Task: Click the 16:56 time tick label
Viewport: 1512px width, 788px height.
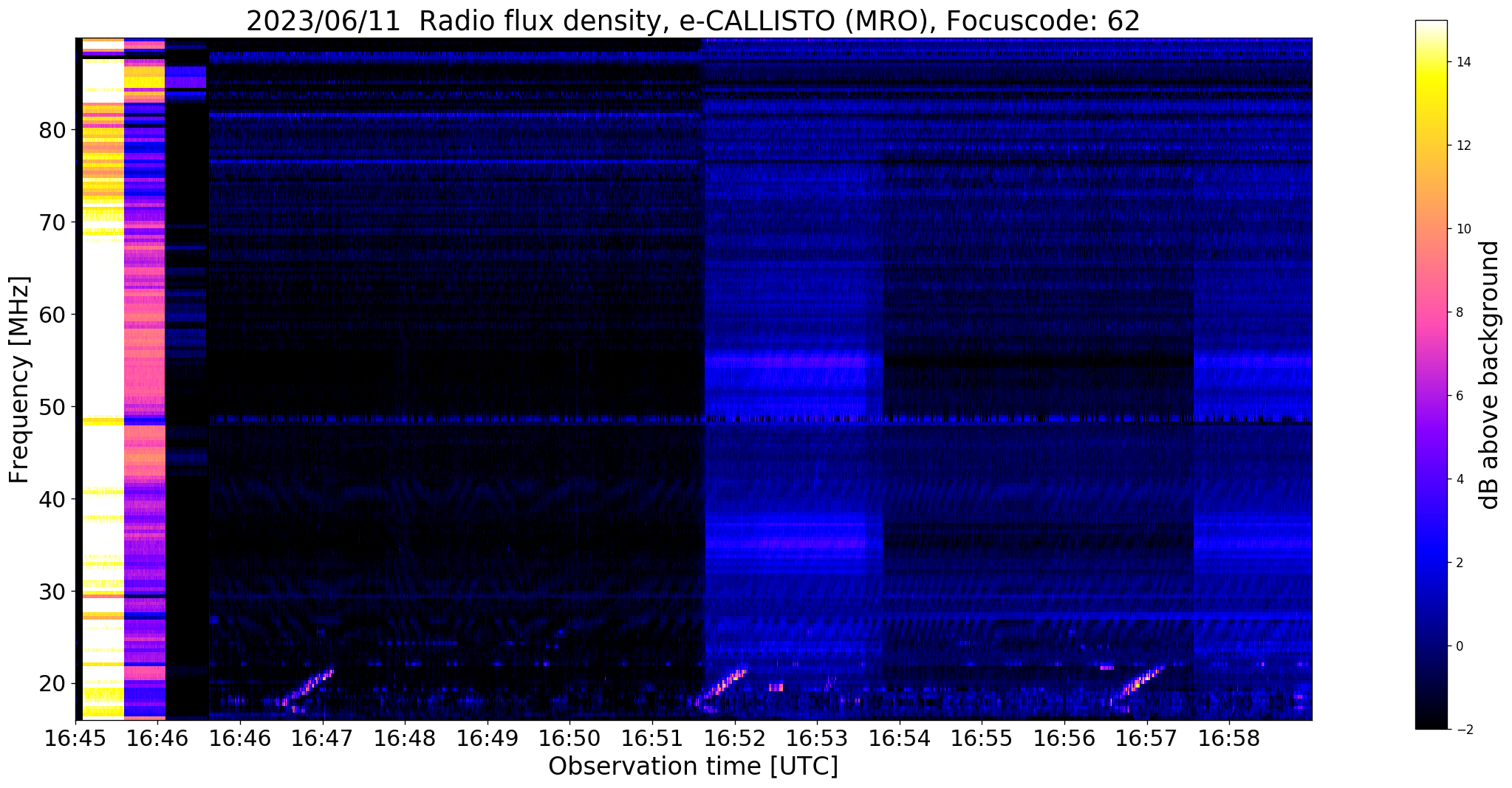Action: click(1064, 739)
